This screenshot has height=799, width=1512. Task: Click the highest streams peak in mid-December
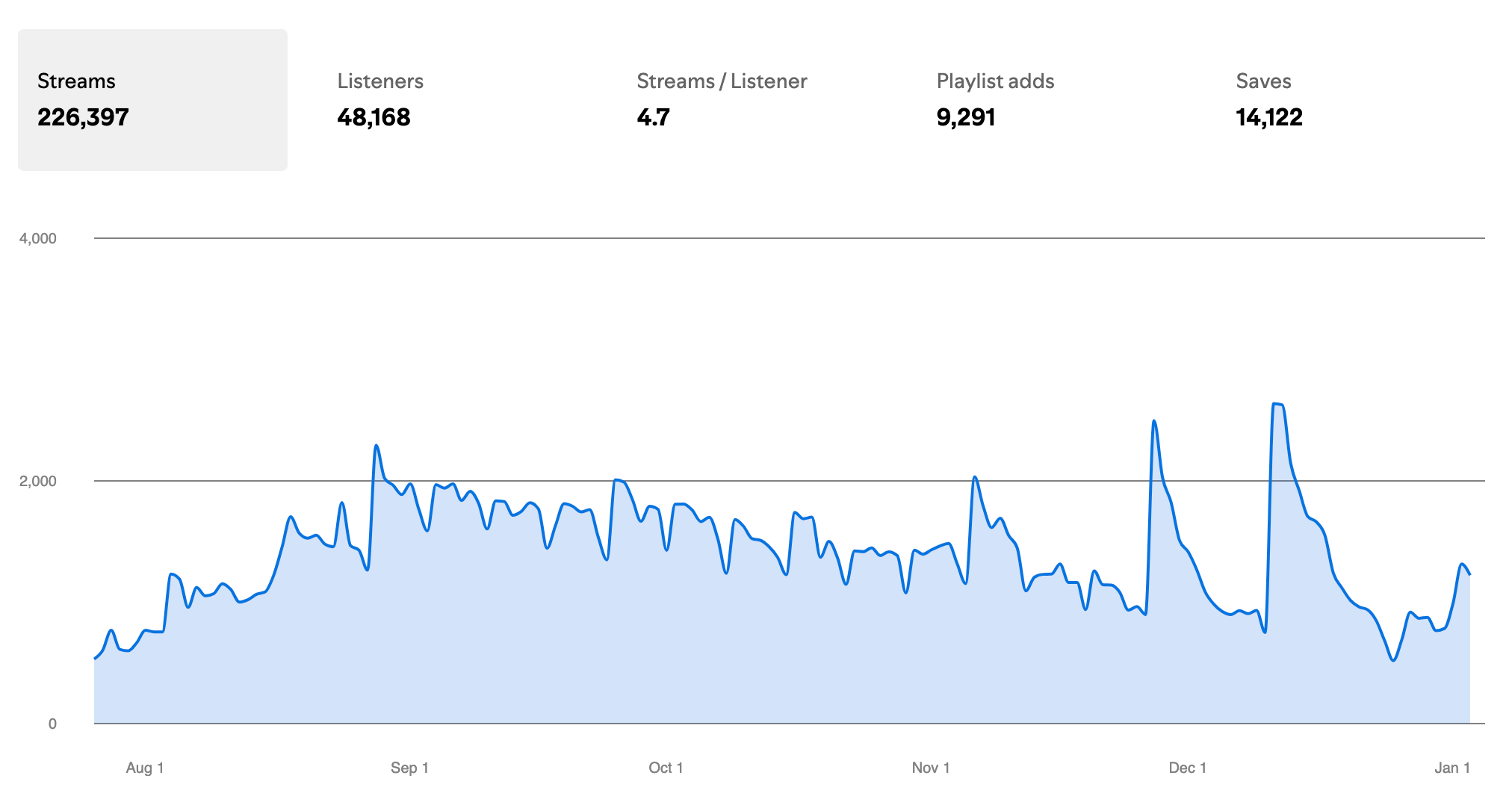(1276, 404)
